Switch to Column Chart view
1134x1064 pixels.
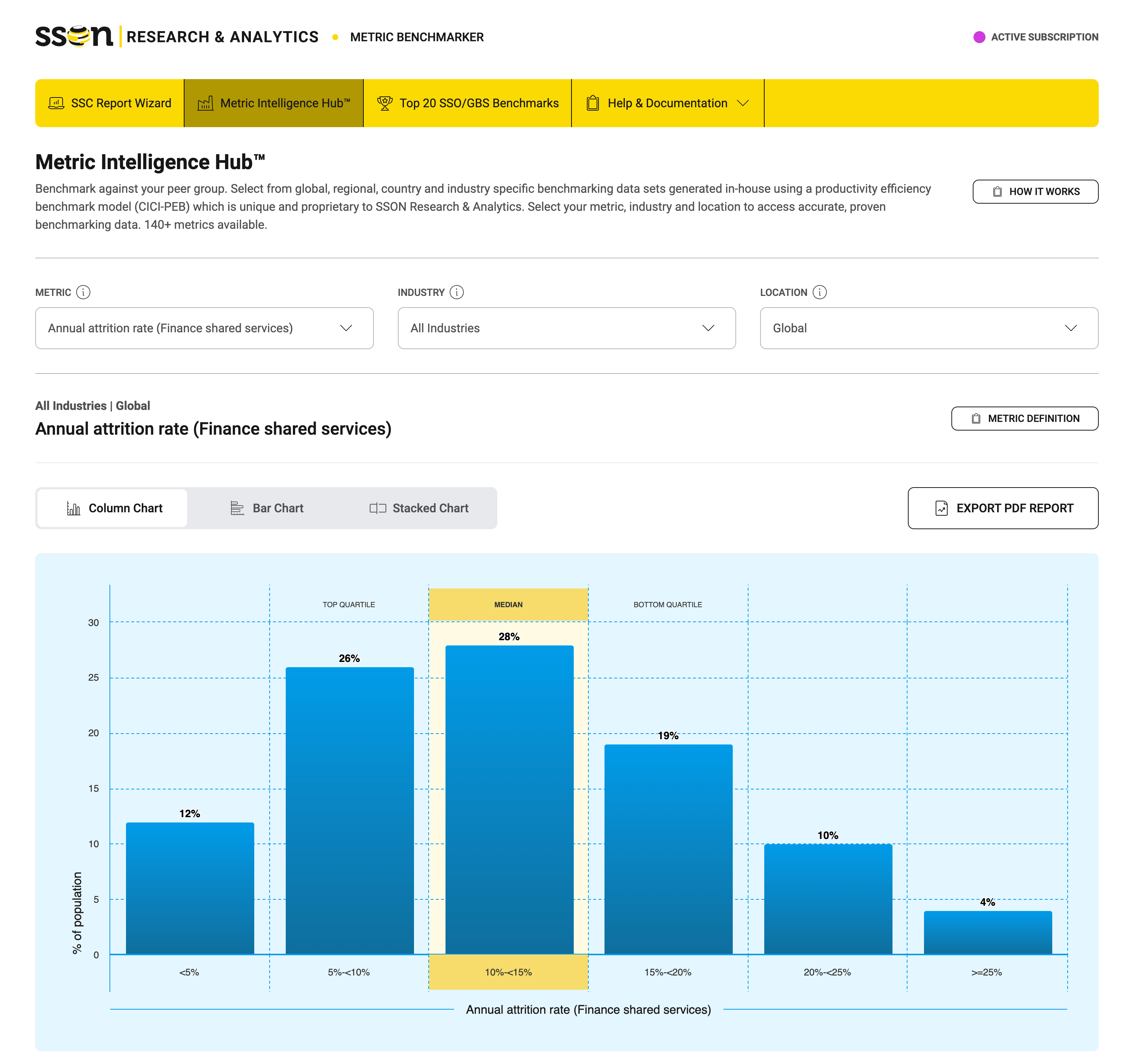click(113, 508)
